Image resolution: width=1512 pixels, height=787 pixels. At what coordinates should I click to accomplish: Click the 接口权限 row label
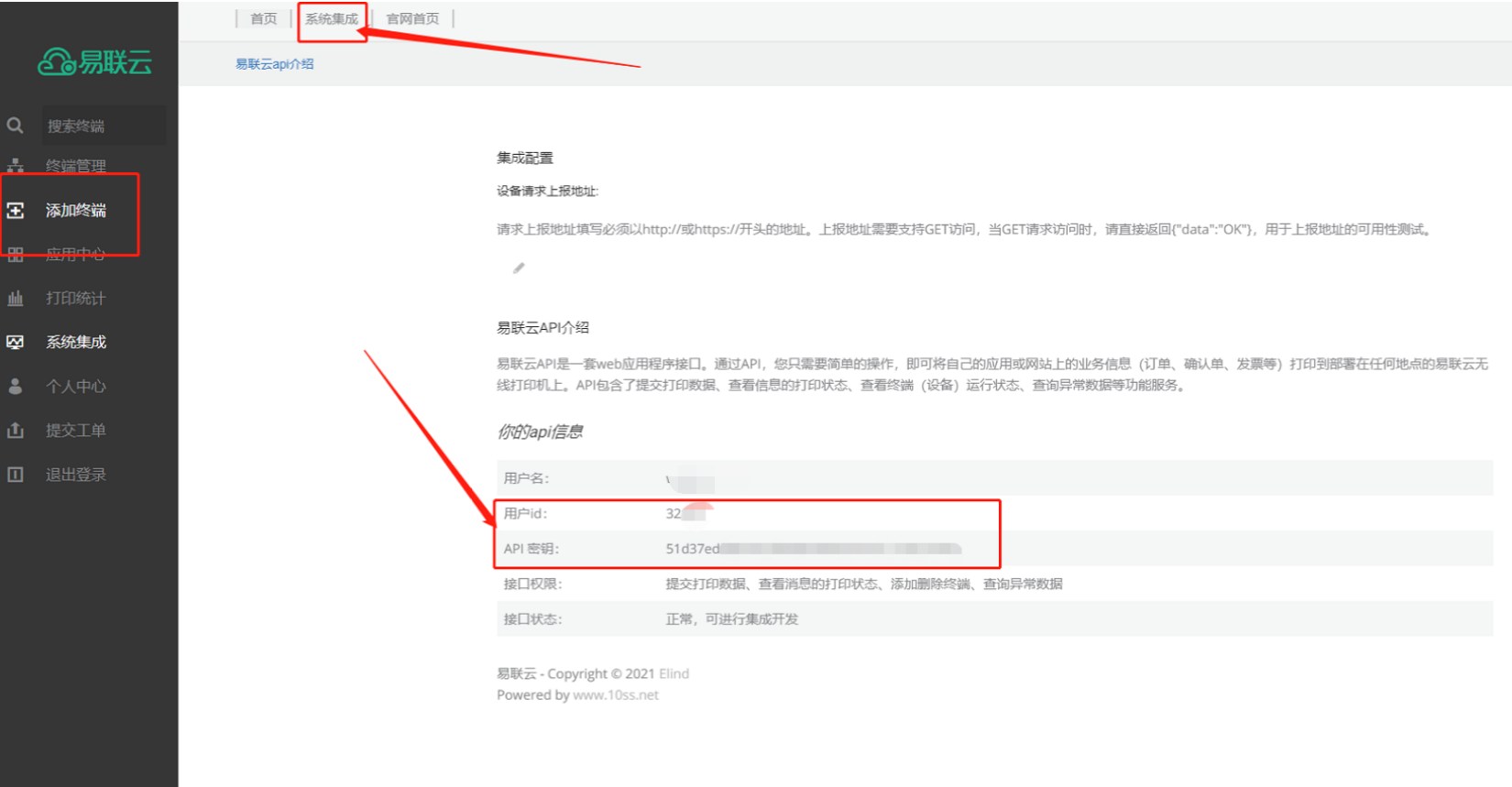click(532, 584)
